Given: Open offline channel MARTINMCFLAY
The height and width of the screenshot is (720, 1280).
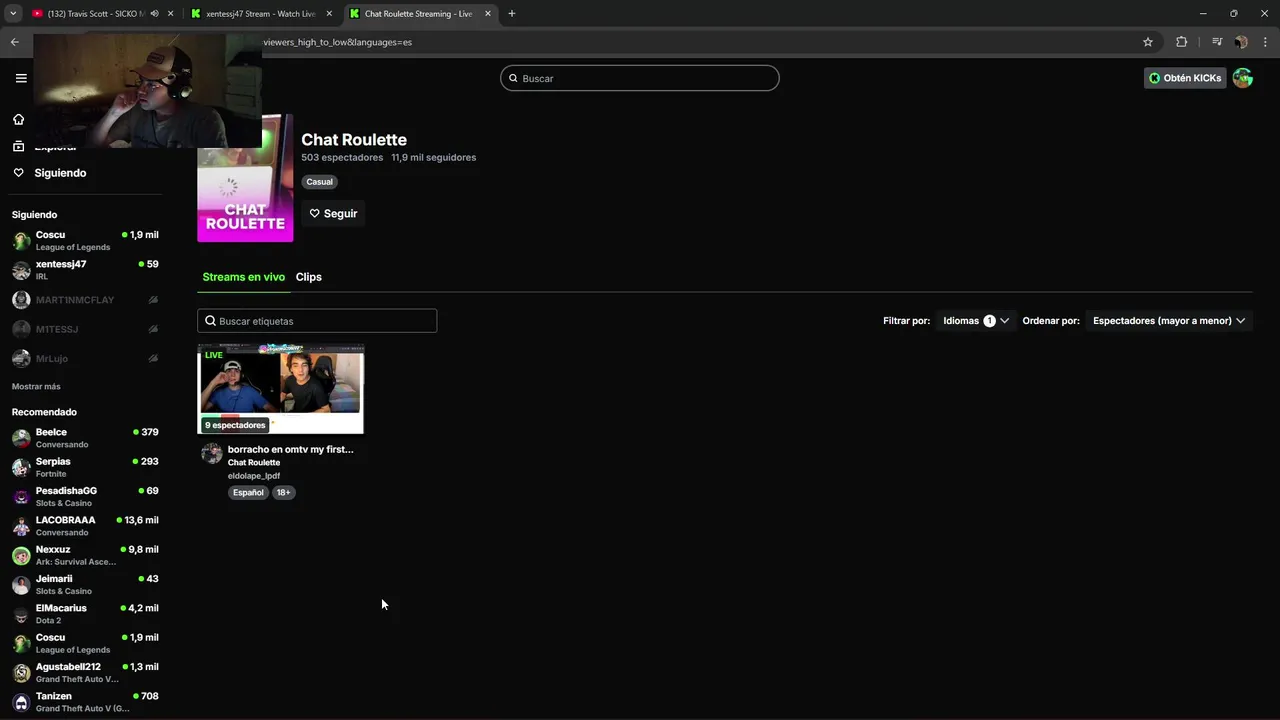Looking at the screenshot, I should (x=85, y=300).
